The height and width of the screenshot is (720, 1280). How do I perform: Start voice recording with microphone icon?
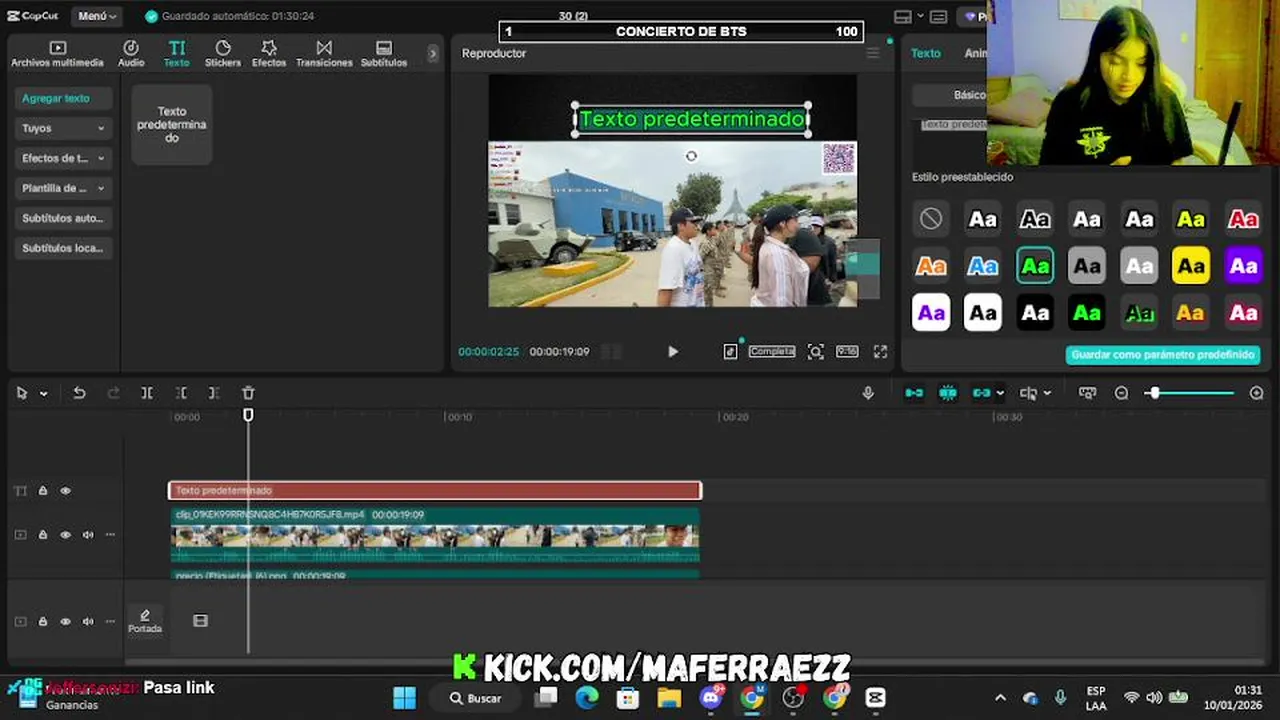868,393
